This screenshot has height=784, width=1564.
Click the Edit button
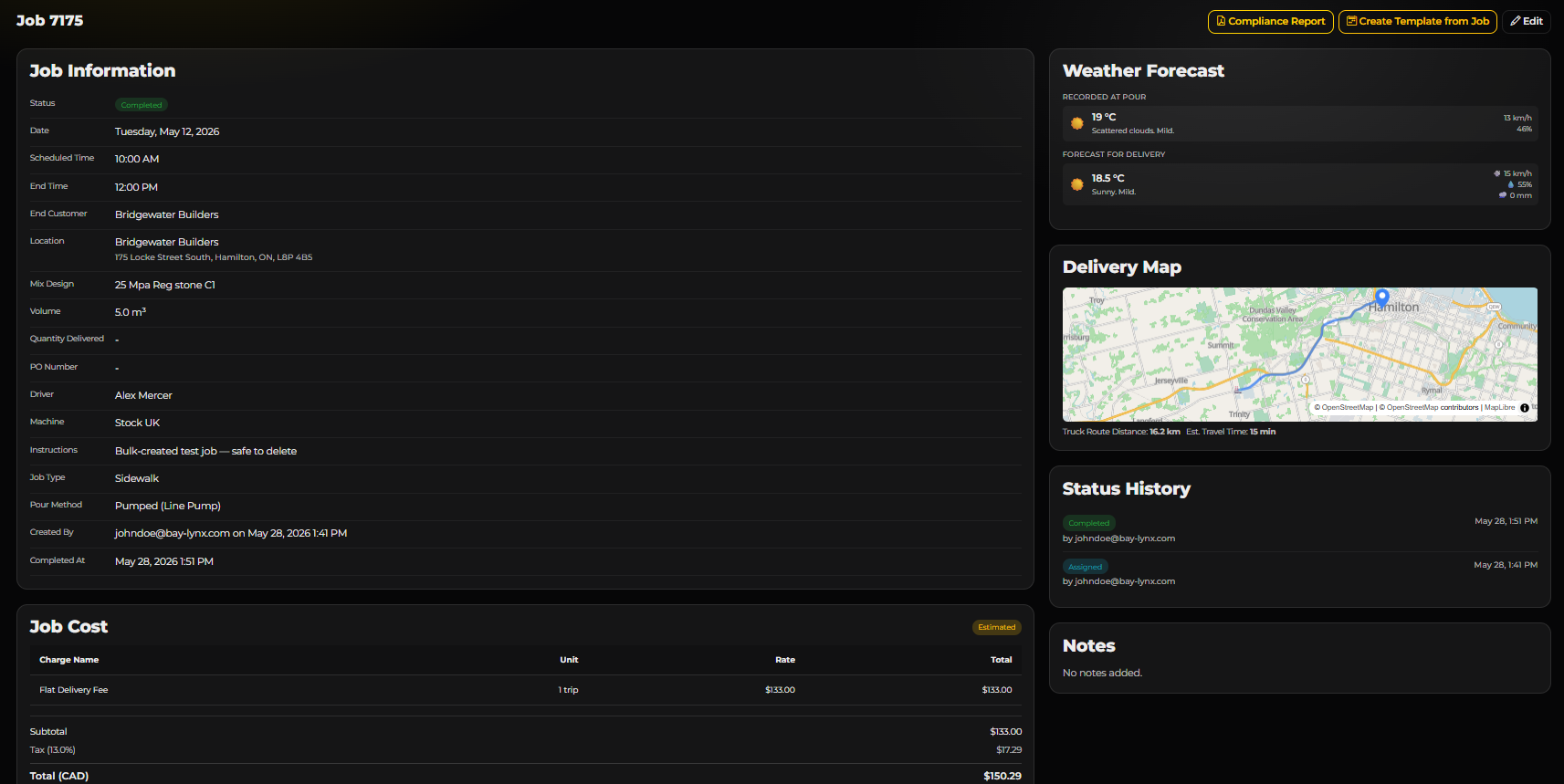[1527, 21]
